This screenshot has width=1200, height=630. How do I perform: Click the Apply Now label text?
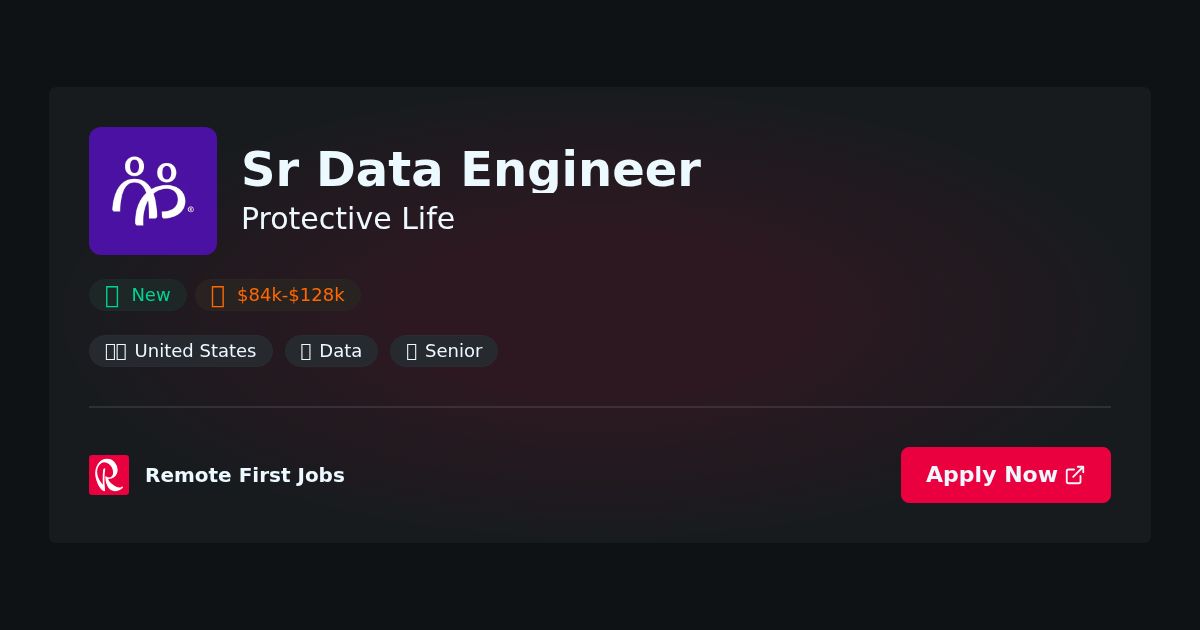pos(992,475)
